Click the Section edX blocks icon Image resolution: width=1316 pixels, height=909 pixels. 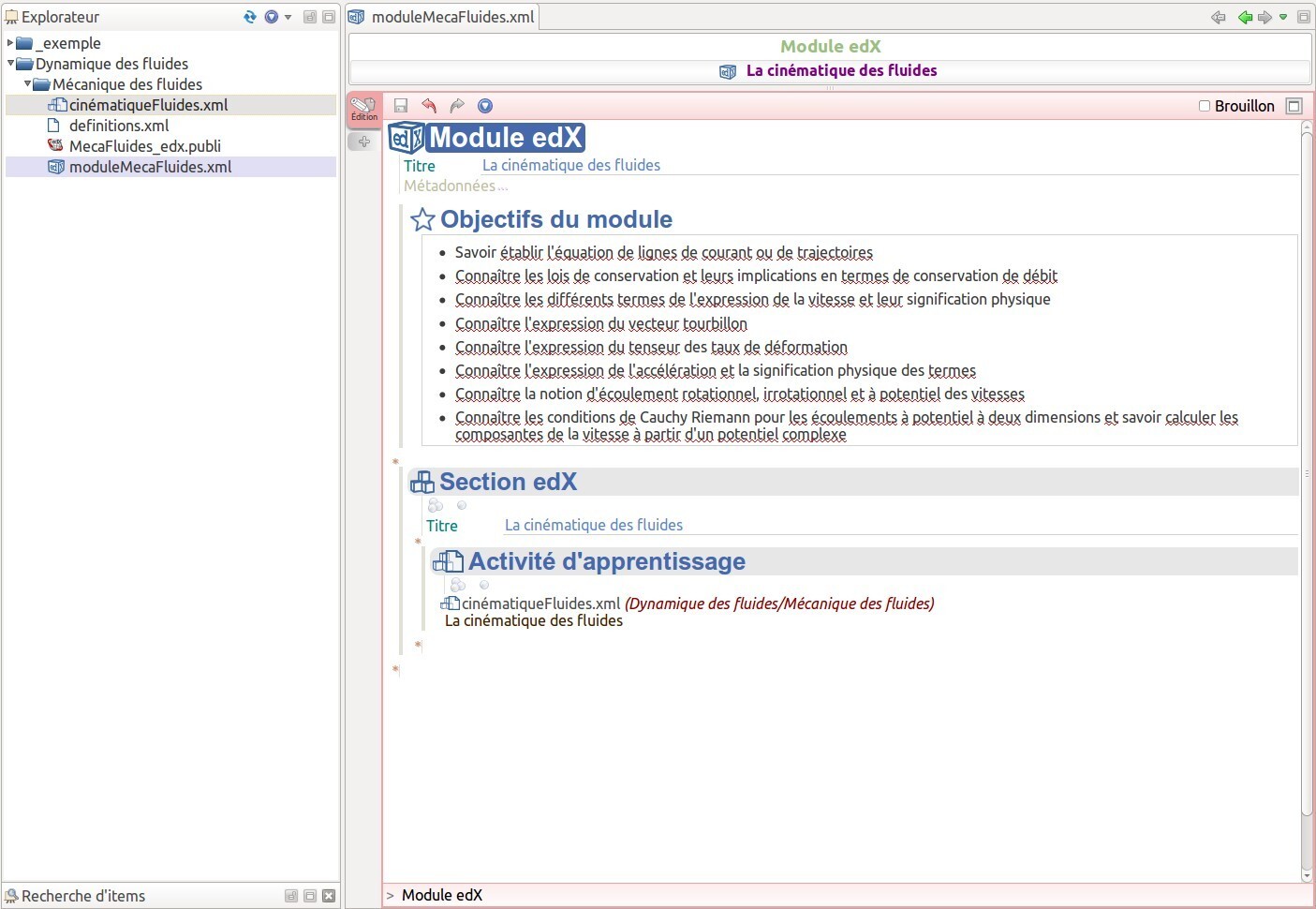[422, 482]
